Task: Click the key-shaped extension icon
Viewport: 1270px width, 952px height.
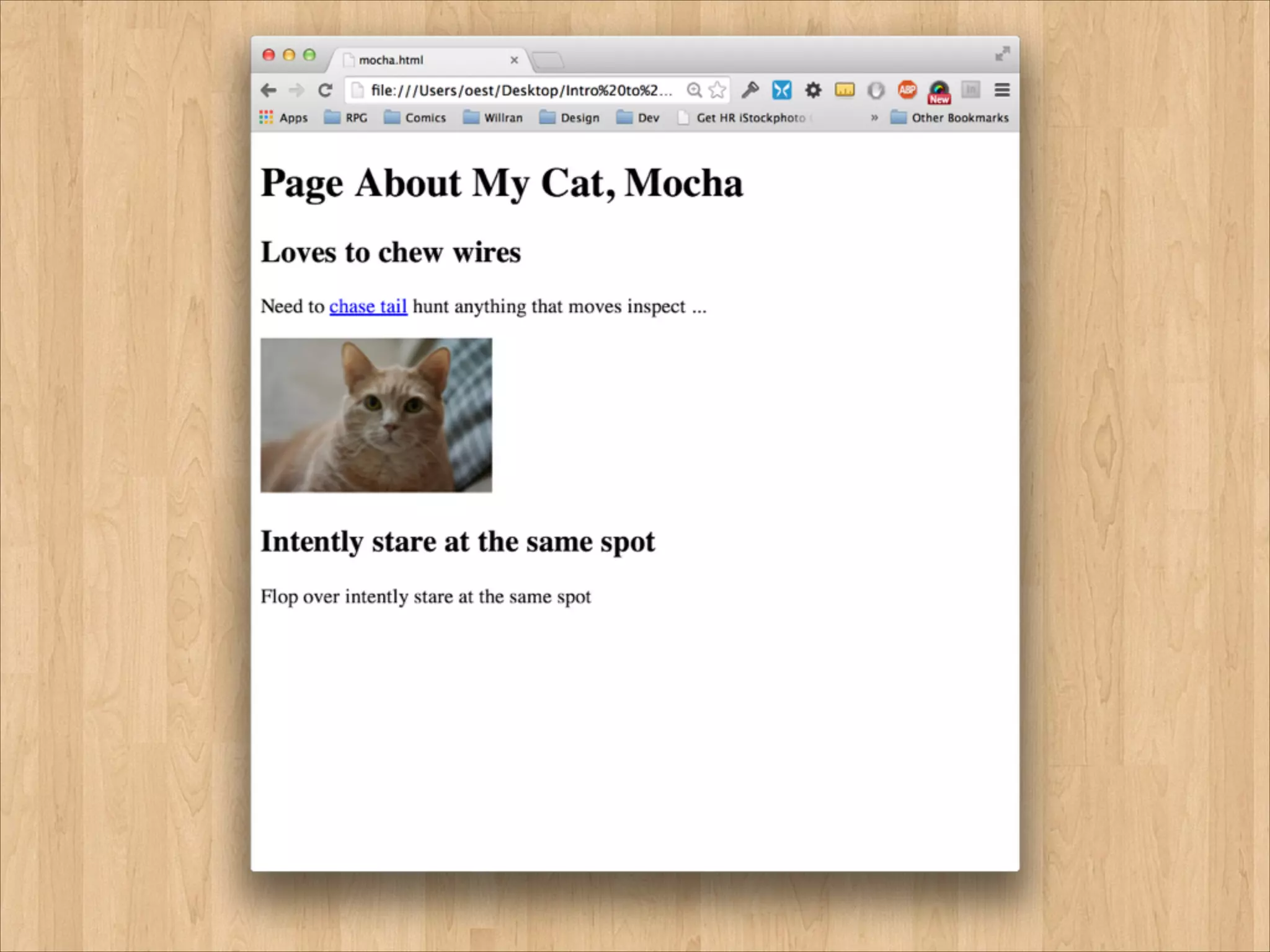Action: (750, 90)
